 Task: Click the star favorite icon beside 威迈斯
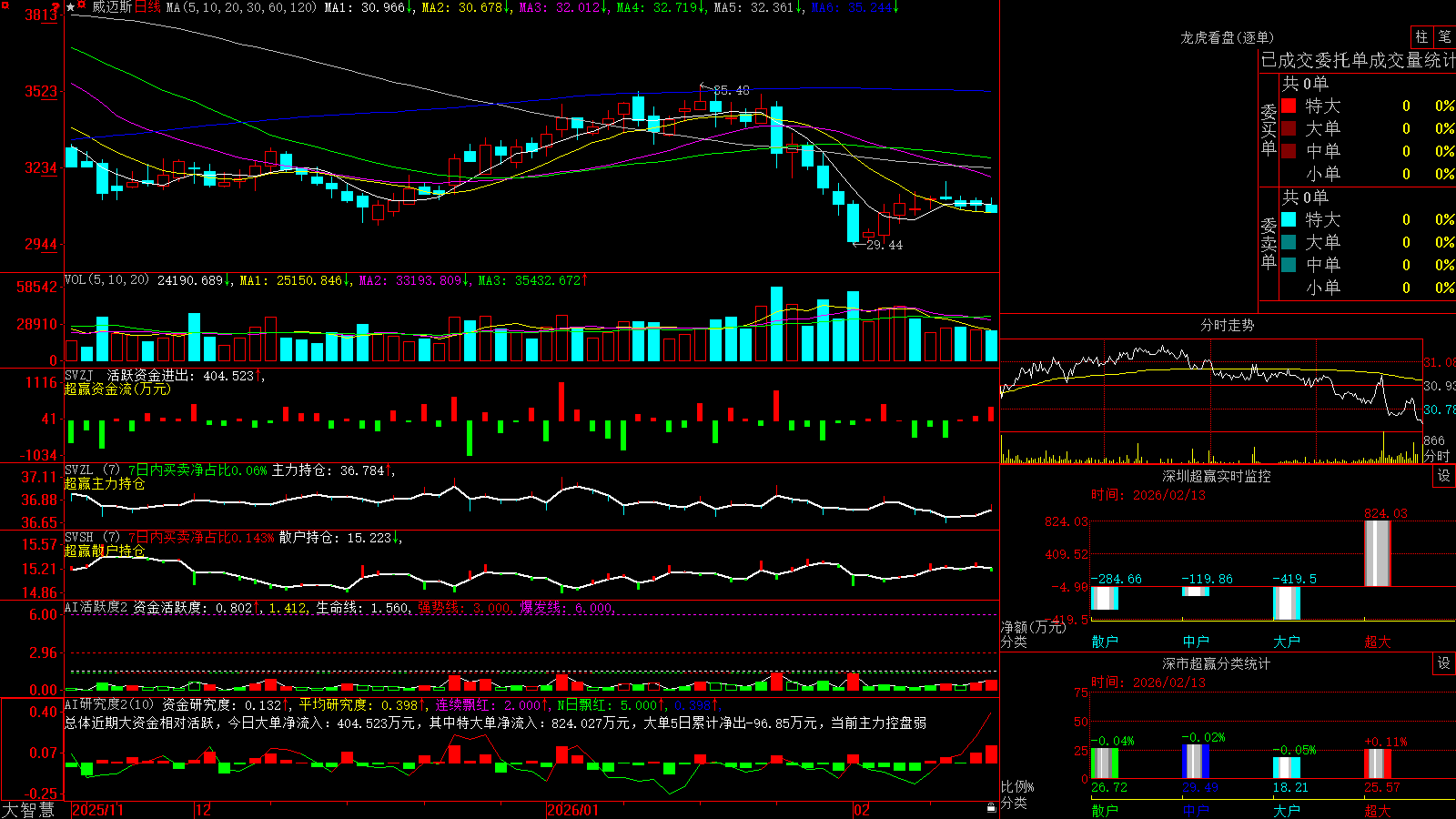tap(71, 7)
